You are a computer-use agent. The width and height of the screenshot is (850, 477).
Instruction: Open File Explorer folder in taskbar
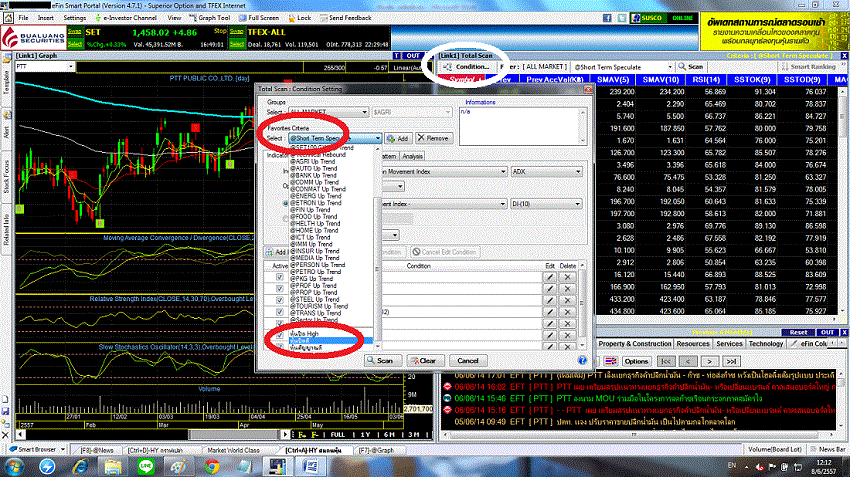tap(113, 467)
